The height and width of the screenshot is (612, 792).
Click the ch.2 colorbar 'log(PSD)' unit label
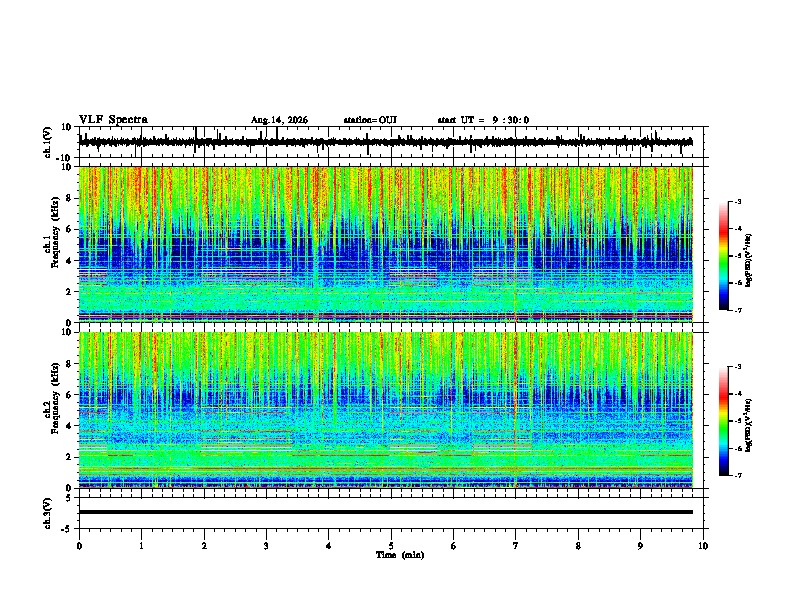pyautogui.click(x=749, y=425)
